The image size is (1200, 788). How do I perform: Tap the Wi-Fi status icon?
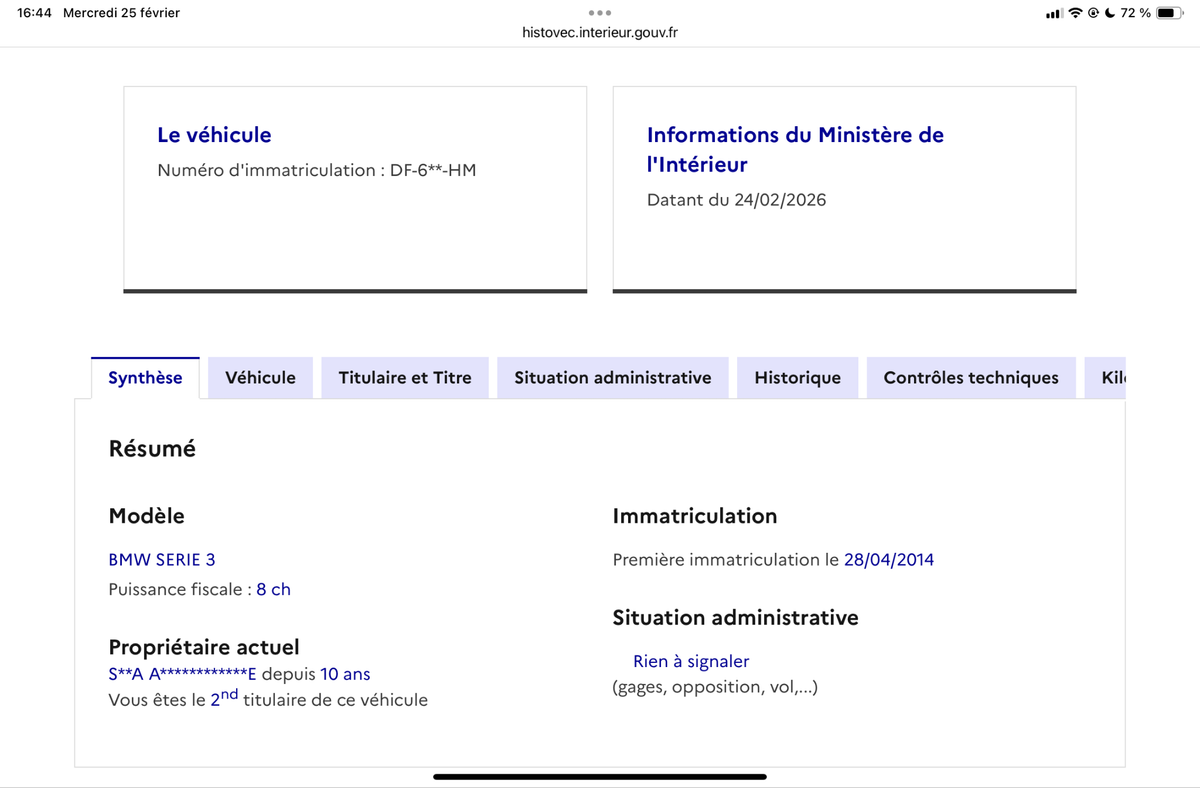(1076, 13)
